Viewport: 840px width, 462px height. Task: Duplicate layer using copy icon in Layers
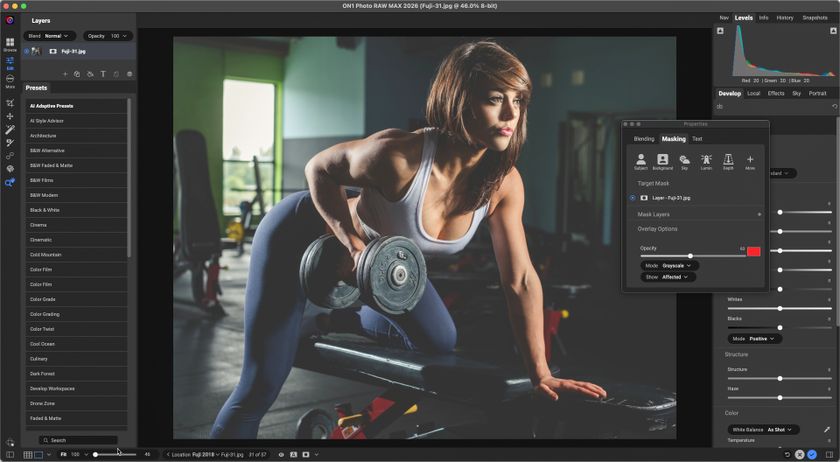pyautogui.click(x=77, y=74)
